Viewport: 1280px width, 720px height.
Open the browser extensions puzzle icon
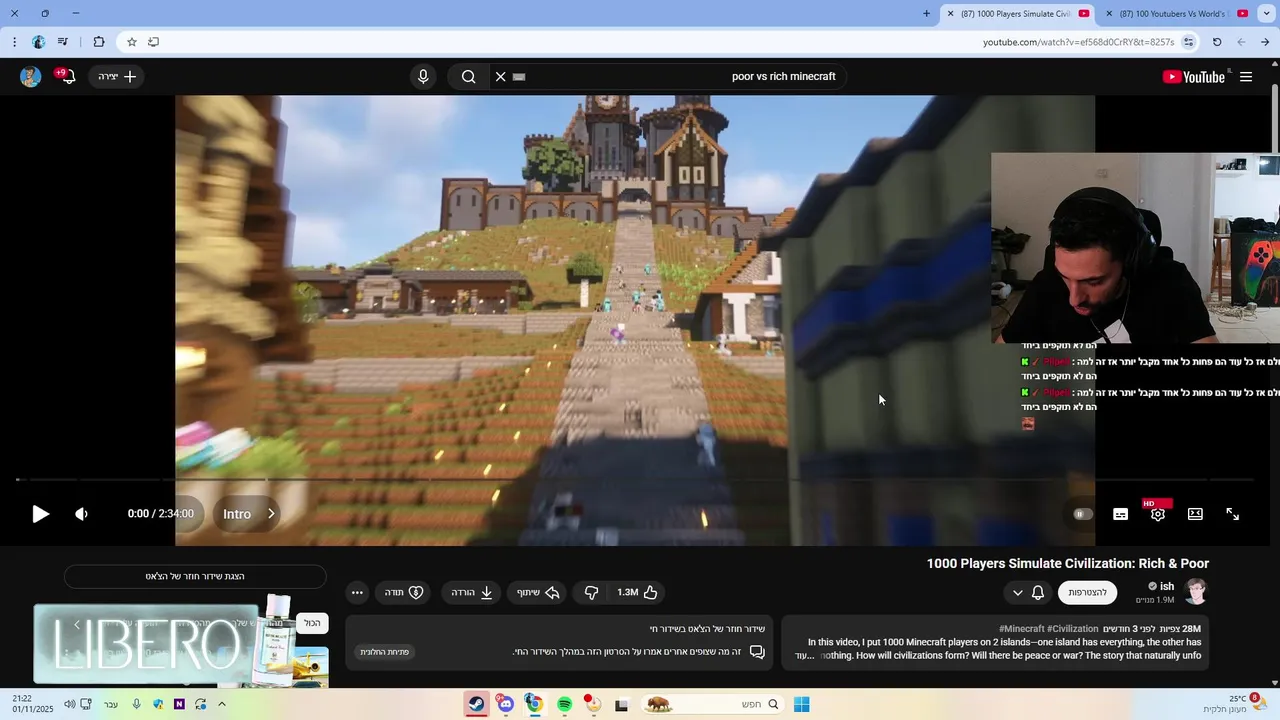(x=98, y=42)
